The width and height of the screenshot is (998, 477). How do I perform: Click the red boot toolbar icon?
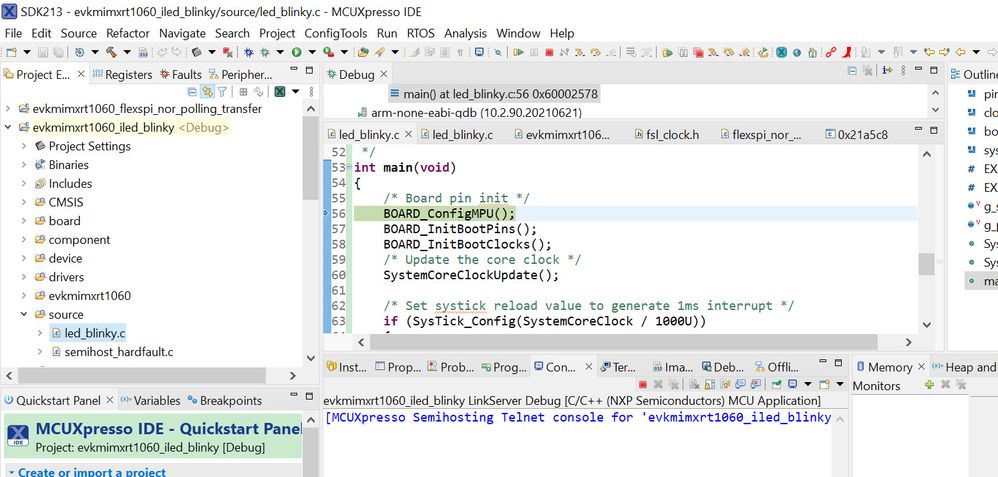point(847,52)
